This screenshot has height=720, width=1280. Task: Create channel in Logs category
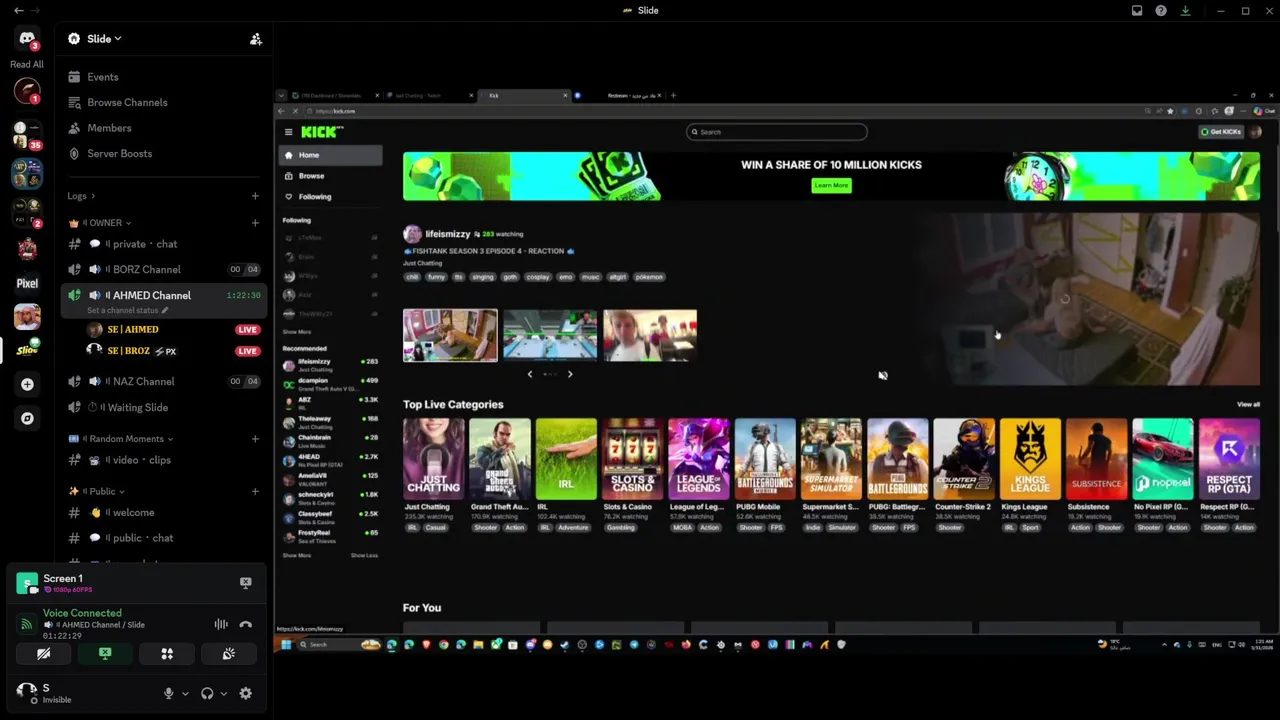pyautogui.click(x=255, y=196)
